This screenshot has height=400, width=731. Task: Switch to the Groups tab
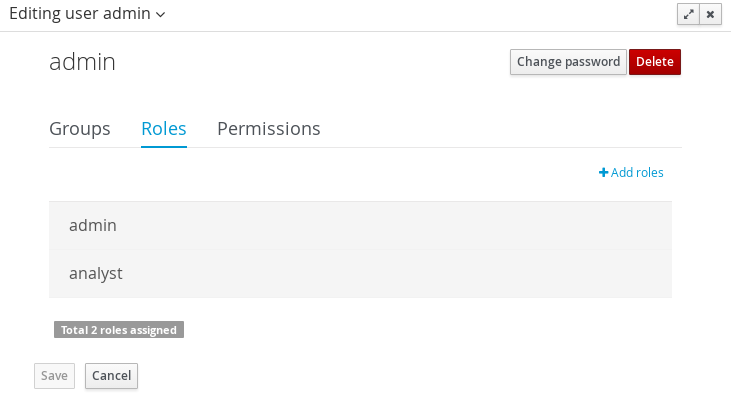point(80,129)
